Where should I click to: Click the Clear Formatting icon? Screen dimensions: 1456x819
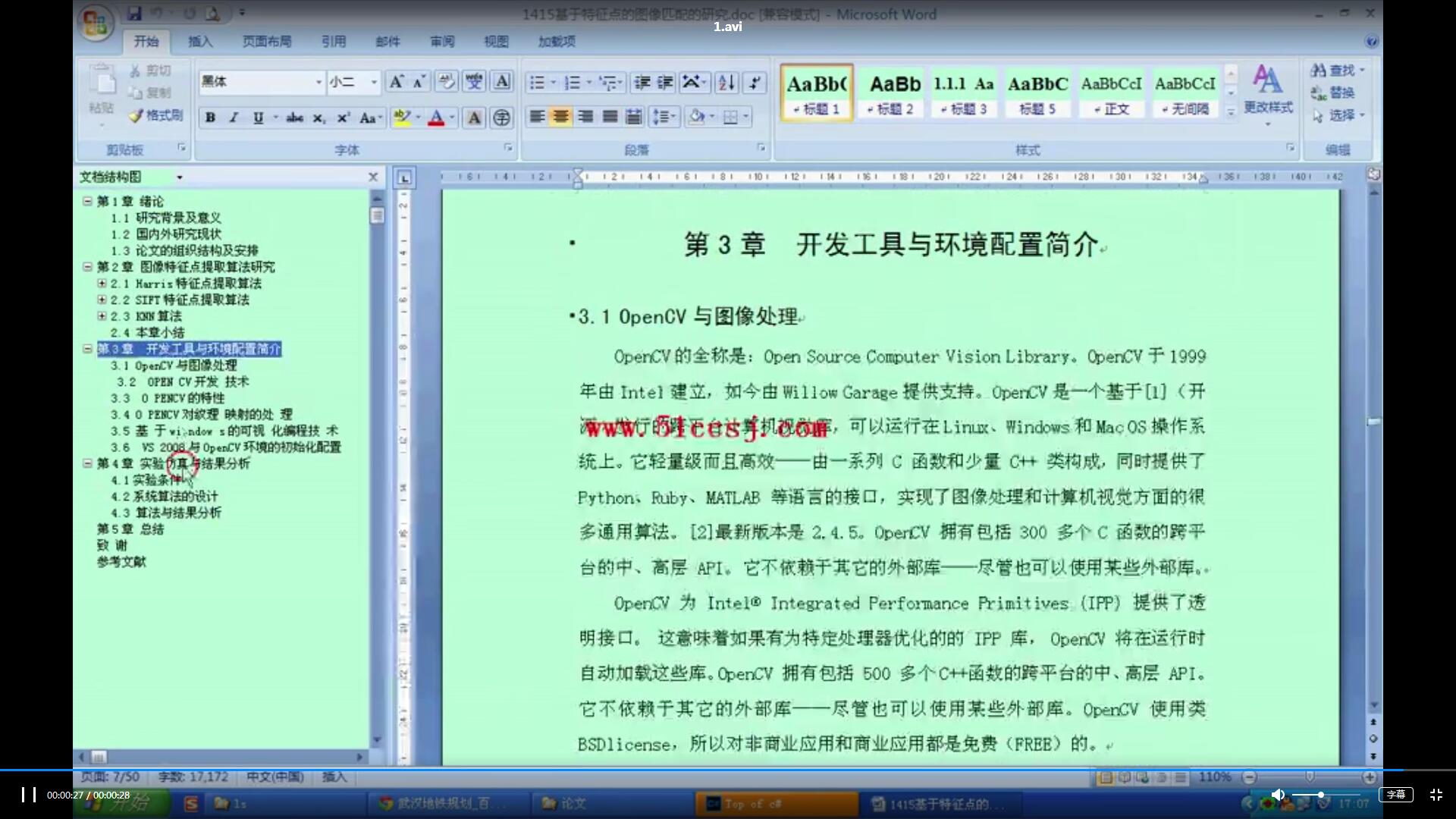(446, 82)
